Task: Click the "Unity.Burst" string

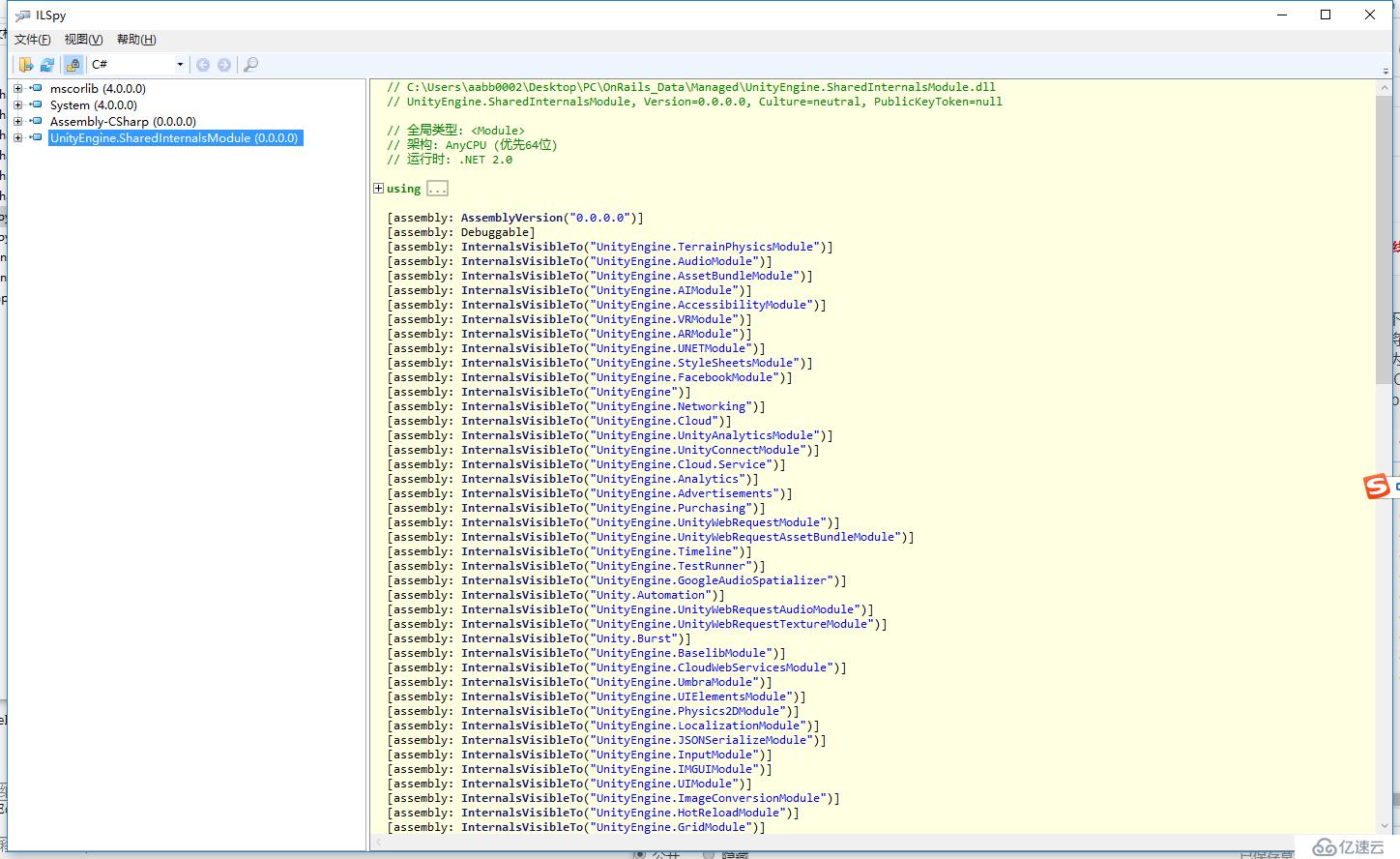Action: (633, 638)
